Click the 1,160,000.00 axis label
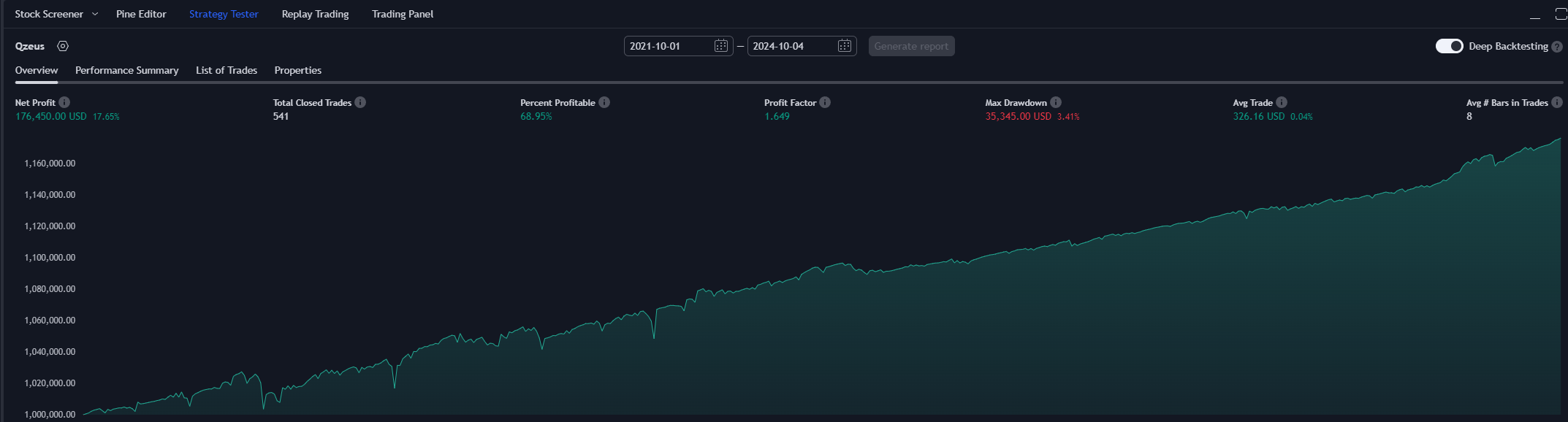This screenshot has height=422, width=1568. click(x=50, y=164)
